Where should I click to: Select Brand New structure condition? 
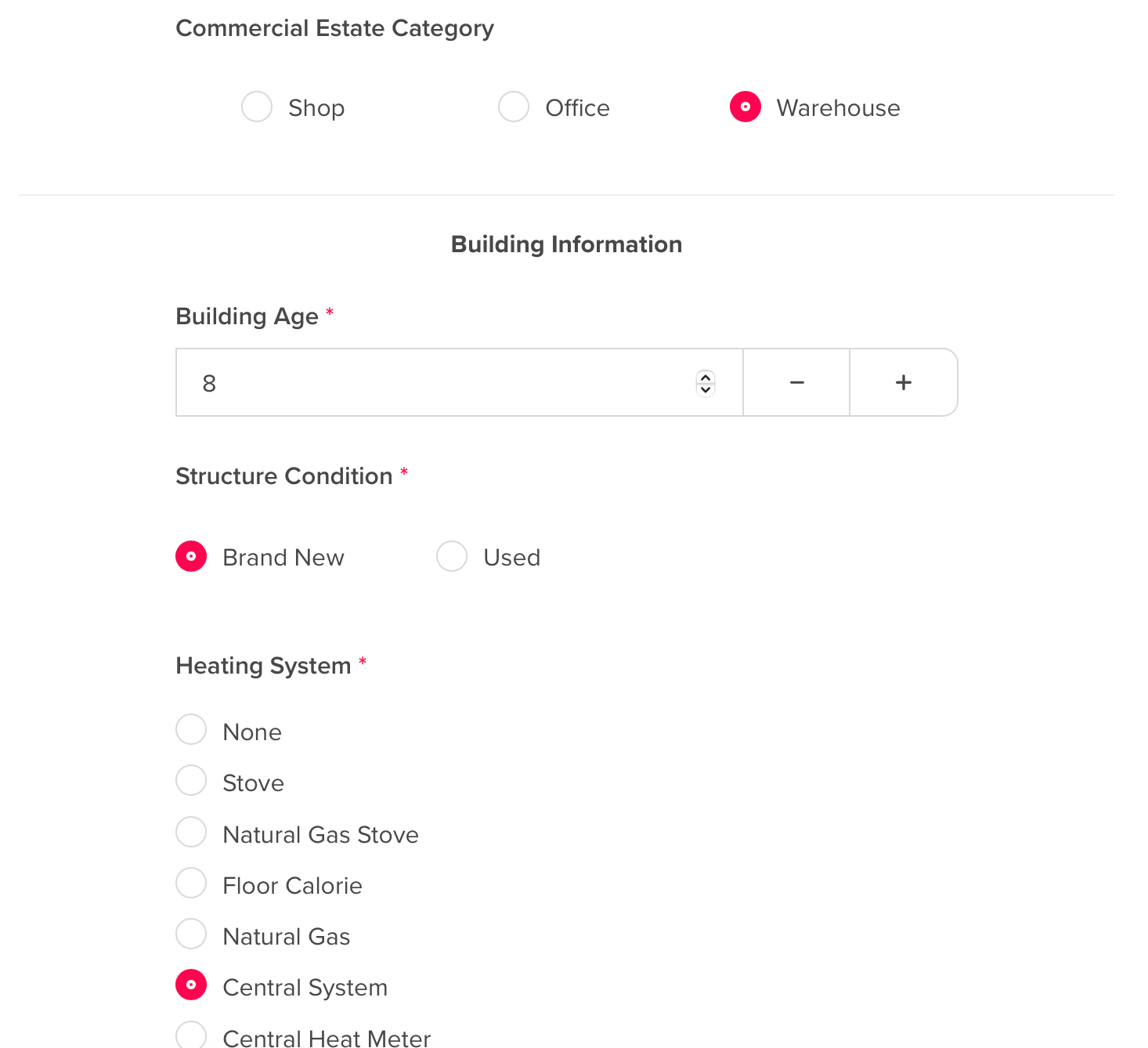(191, 557)
